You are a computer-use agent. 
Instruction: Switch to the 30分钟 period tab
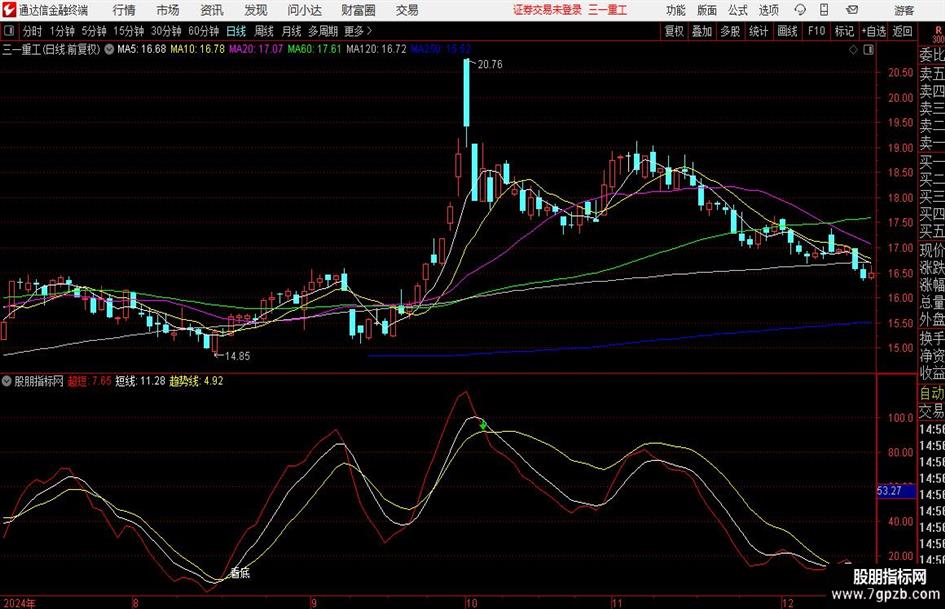click(166, 31)
